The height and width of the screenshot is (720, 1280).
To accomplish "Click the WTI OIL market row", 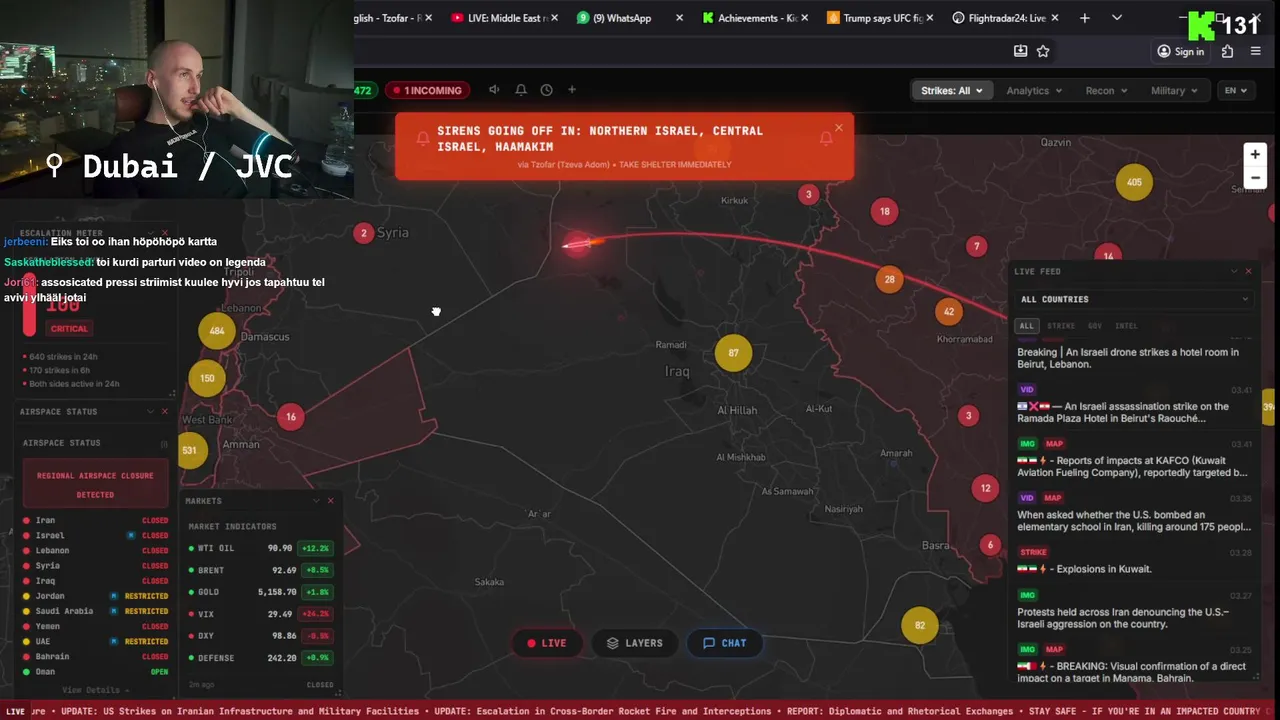I will pyautogui.click(x=260, y=548).
